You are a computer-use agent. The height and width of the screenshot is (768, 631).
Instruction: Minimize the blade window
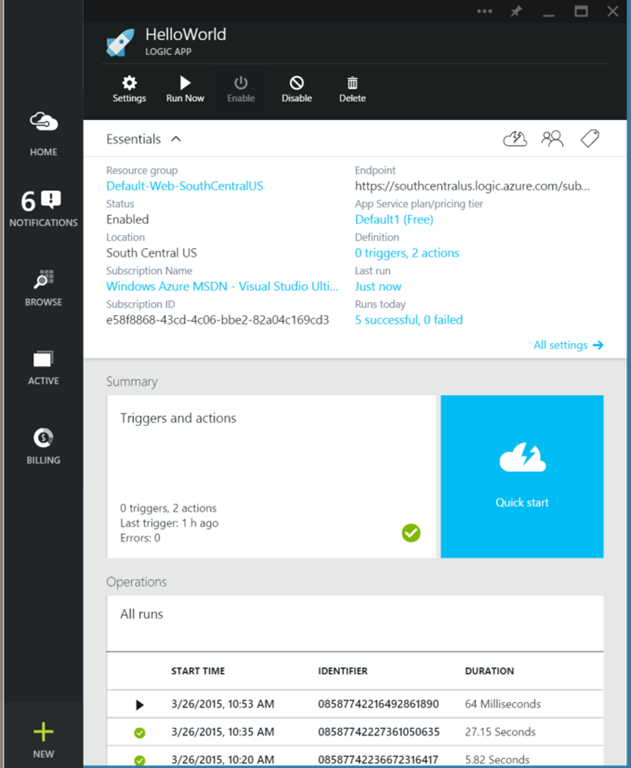click(x=549, y=15)
